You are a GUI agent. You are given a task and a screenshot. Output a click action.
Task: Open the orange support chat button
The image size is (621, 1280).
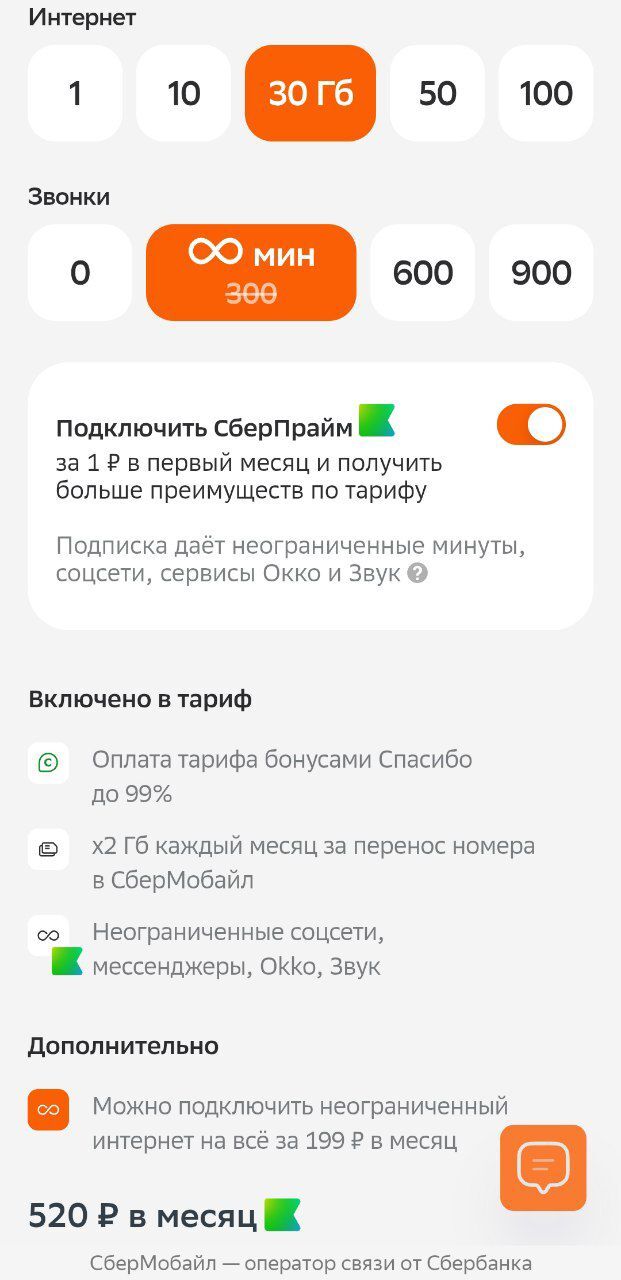pyautogui.click(x=543, y=1167)
